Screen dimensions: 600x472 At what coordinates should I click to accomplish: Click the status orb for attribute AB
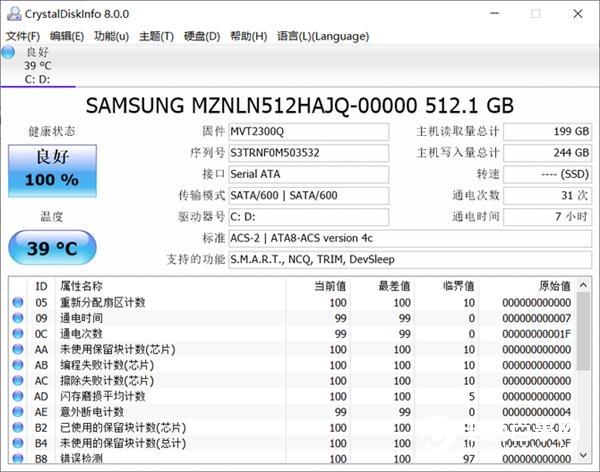18,365
